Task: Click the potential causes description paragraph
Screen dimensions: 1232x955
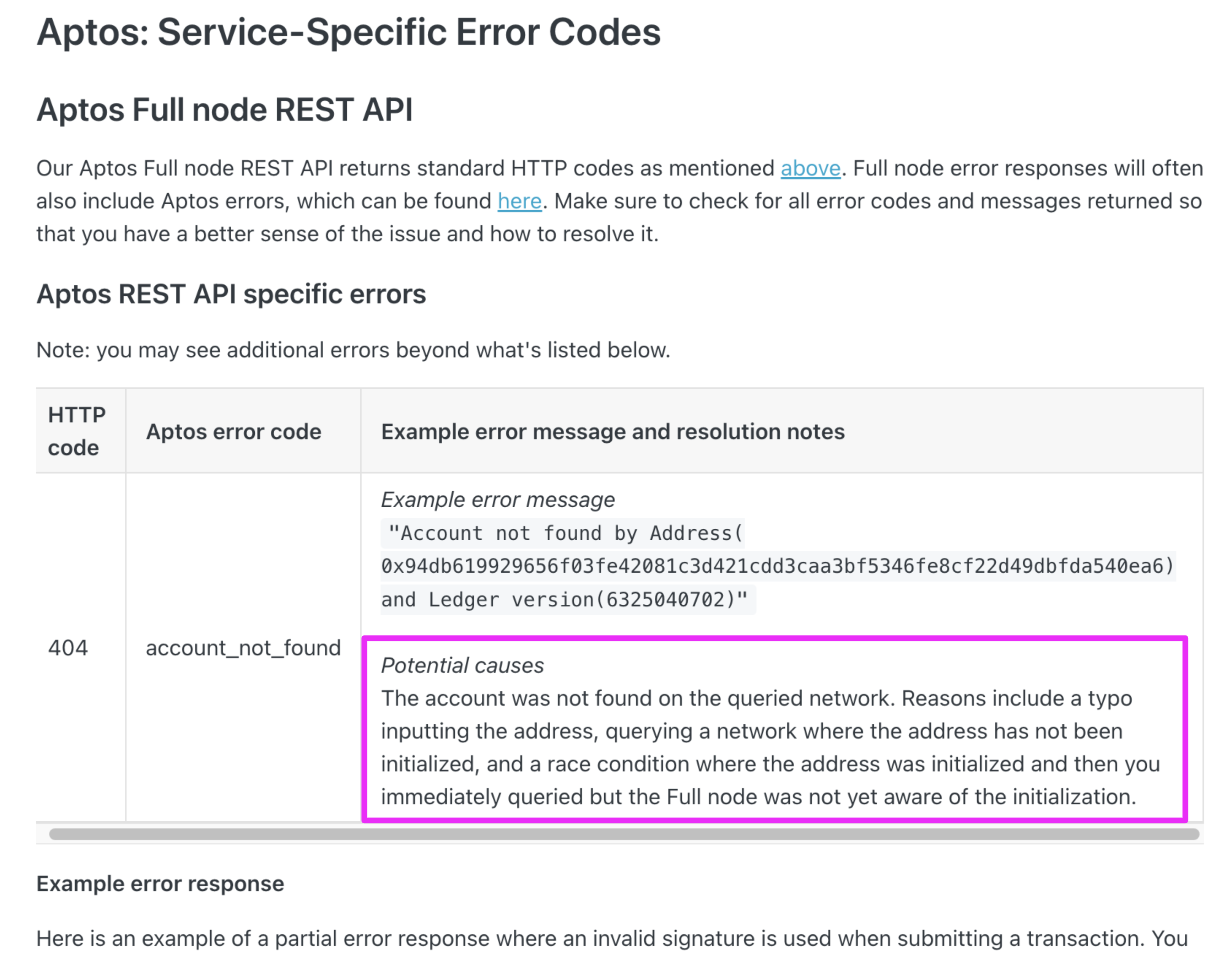Action: coord(771,747)
